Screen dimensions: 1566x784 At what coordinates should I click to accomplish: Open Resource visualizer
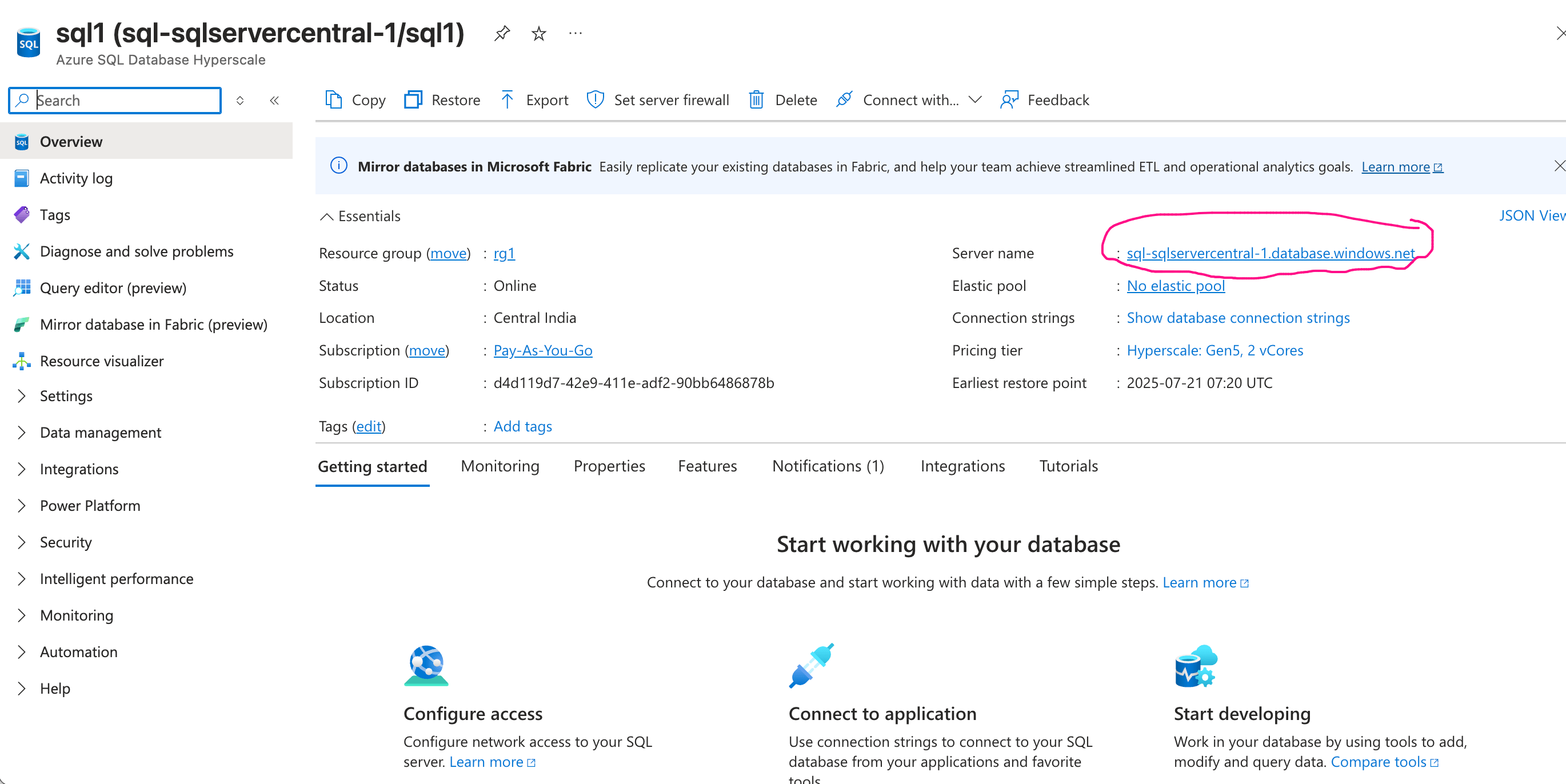[x=102, y=361]
